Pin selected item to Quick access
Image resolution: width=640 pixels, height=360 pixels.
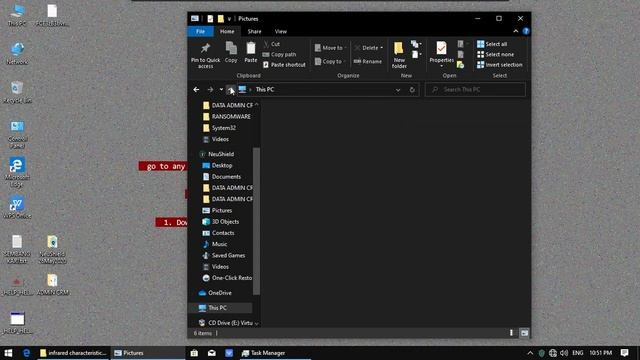205,55
